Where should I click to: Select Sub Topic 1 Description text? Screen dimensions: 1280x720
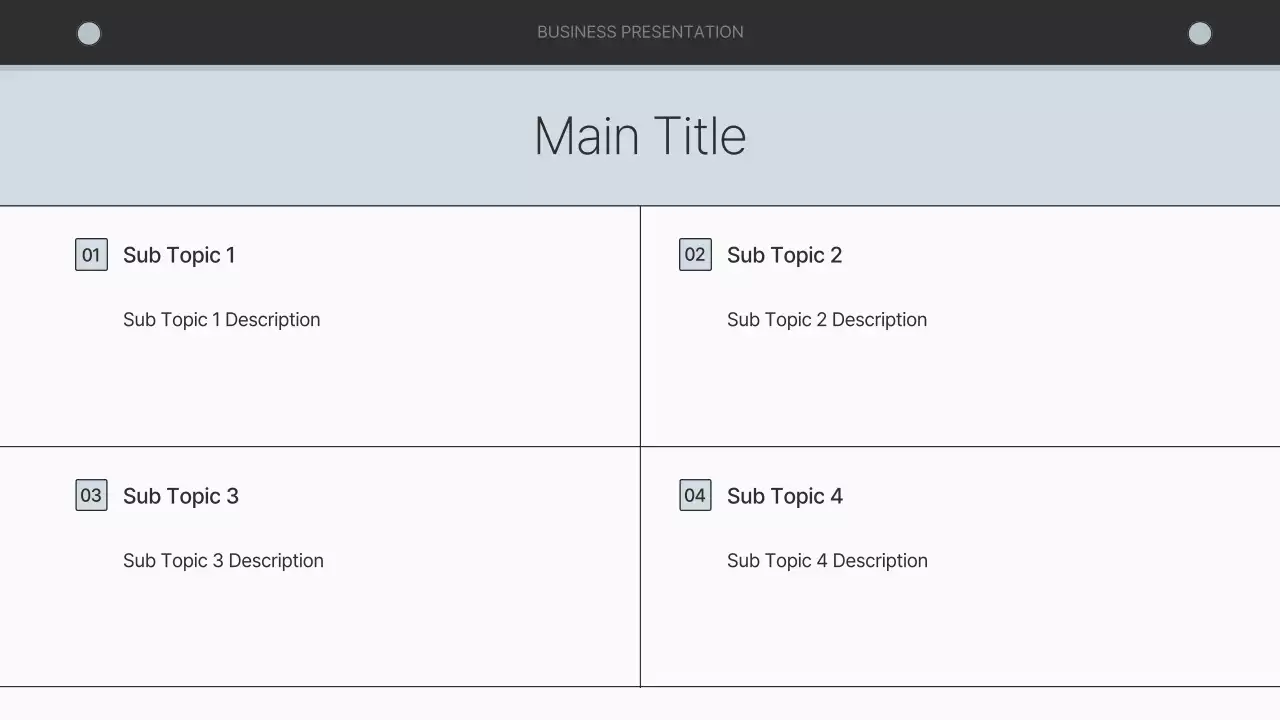tap(221, 320)
